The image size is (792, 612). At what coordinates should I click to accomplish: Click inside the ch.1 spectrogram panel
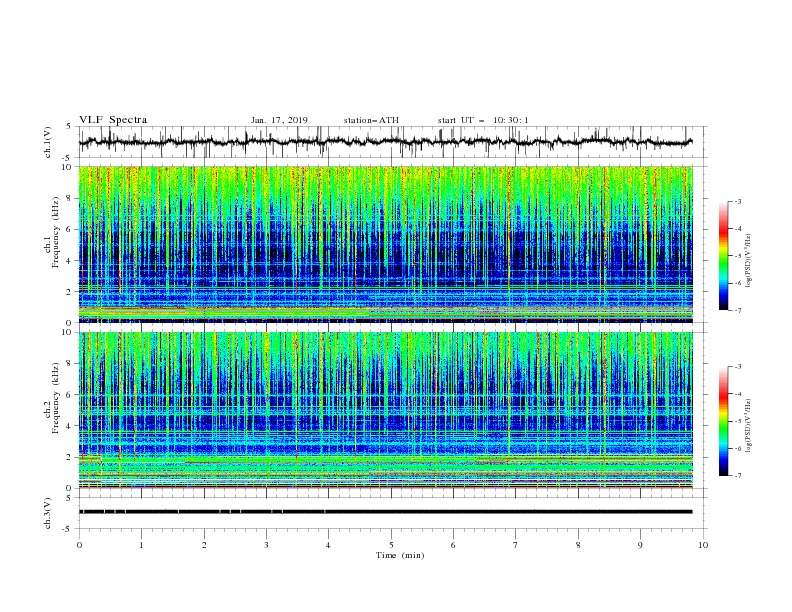point(386,244)
